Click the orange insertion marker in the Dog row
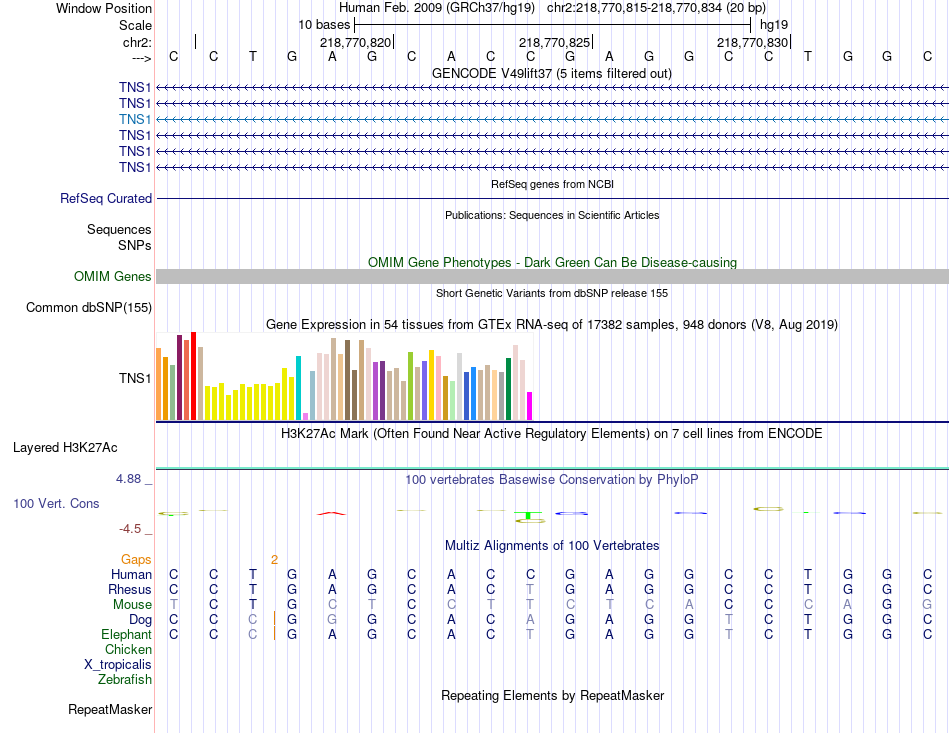Viewport: 950px width, 733px height. (x=274, y=619)
